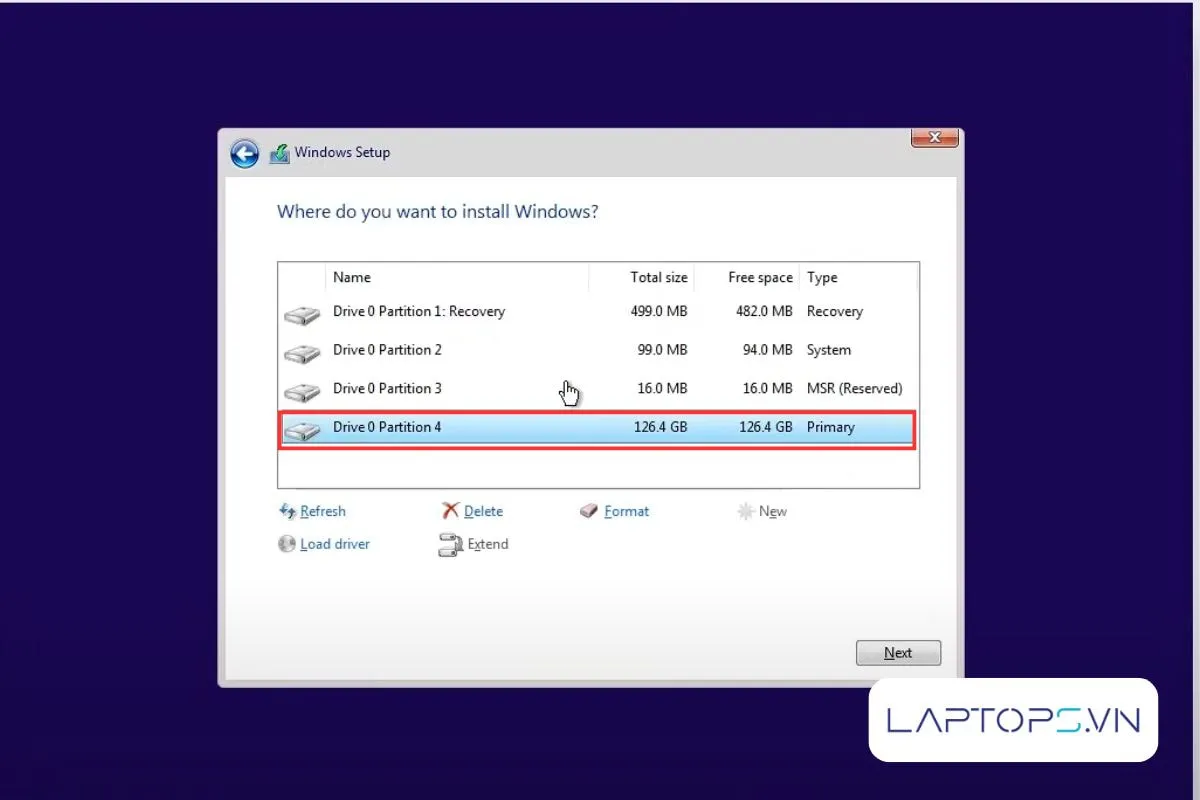The width and height of the screenshot is (1200, 800).
Task: Close the Windows Setup dialog
Action: [x=935, y=138]
